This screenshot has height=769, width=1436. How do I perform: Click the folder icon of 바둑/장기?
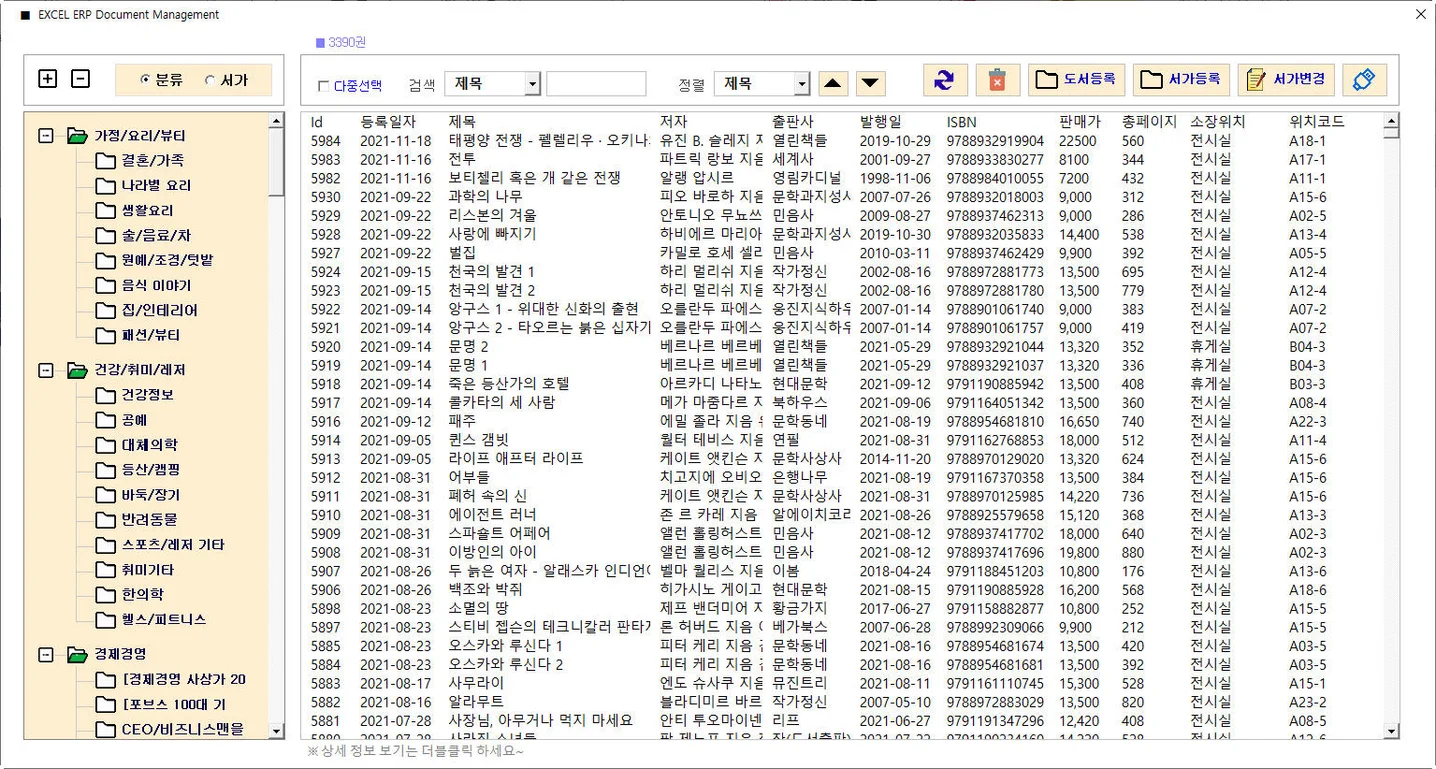pyautogui.click(x=106, y=495)
